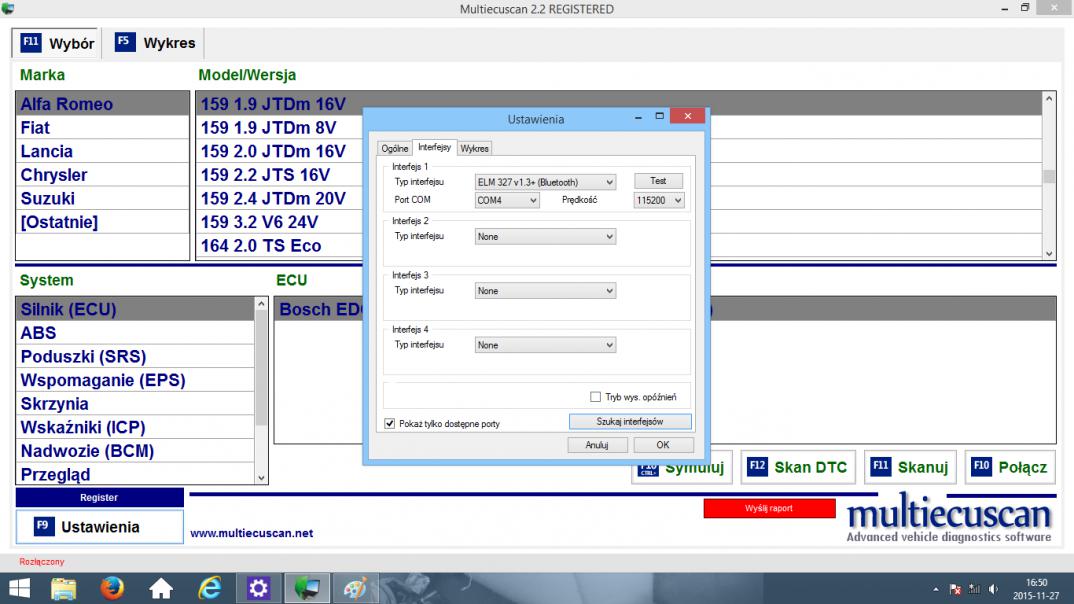Open Internet Explorer from the taskbar
The width and height of the screenshot is (1074, 604).
(x=210, y=588)
